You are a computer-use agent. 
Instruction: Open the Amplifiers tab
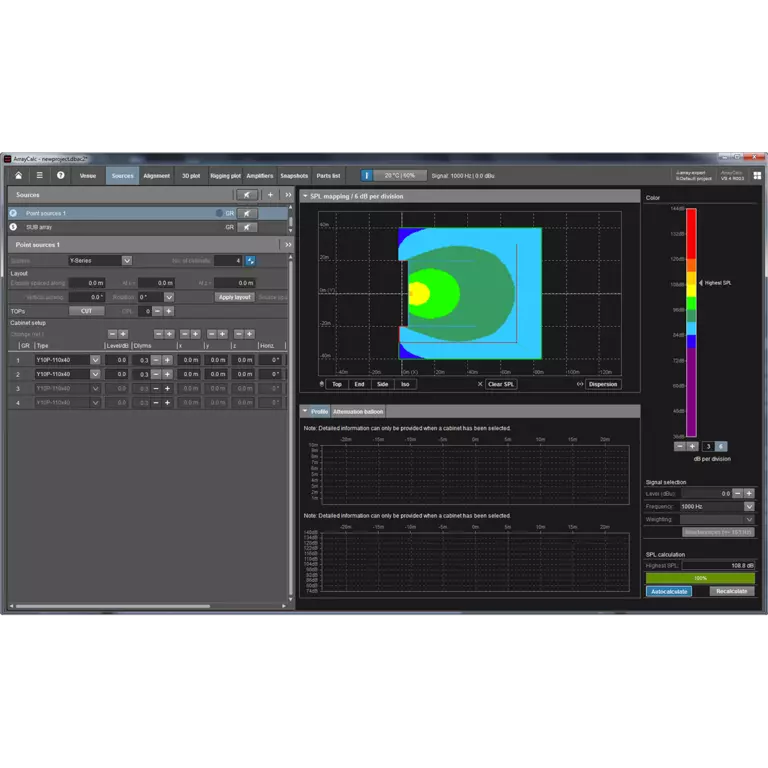pyautogui.click(x=260, y=175)
